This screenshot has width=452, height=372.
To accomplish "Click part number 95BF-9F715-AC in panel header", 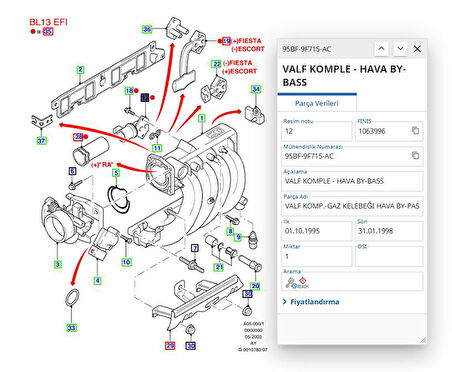I will (x=307, y=49).
